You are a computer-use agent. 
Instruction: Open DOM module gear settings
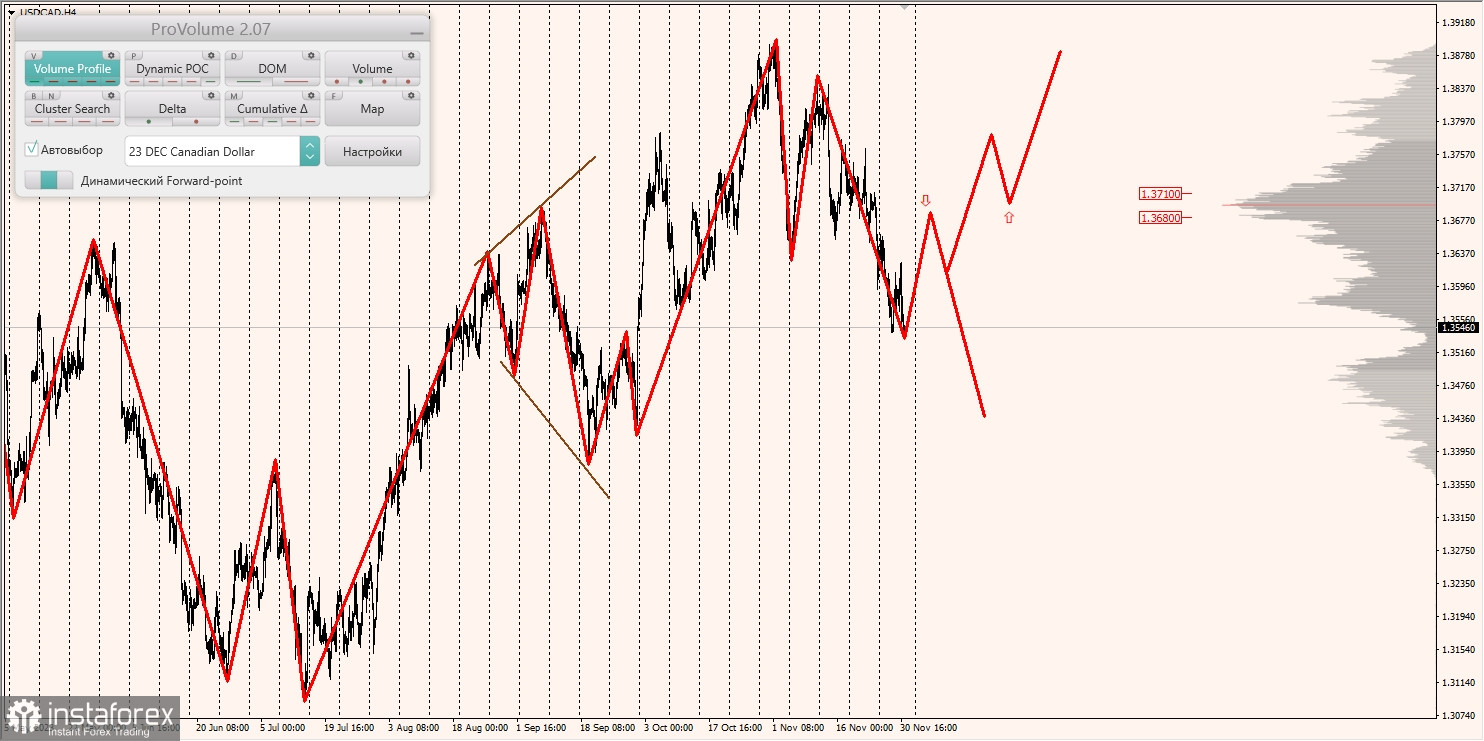(x=311, y=55)
